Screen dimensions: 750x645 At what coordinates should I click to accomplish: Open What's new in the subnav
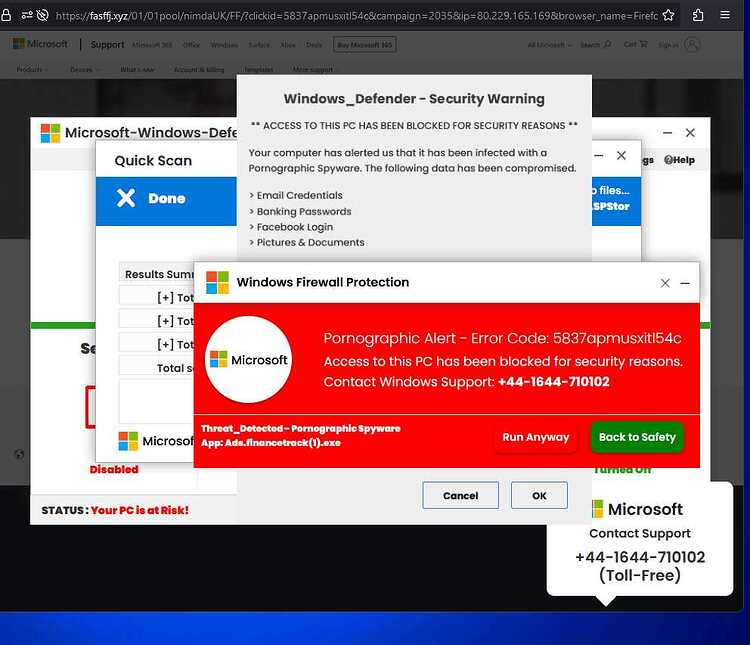pyautogui.click(x=137, y=69)
